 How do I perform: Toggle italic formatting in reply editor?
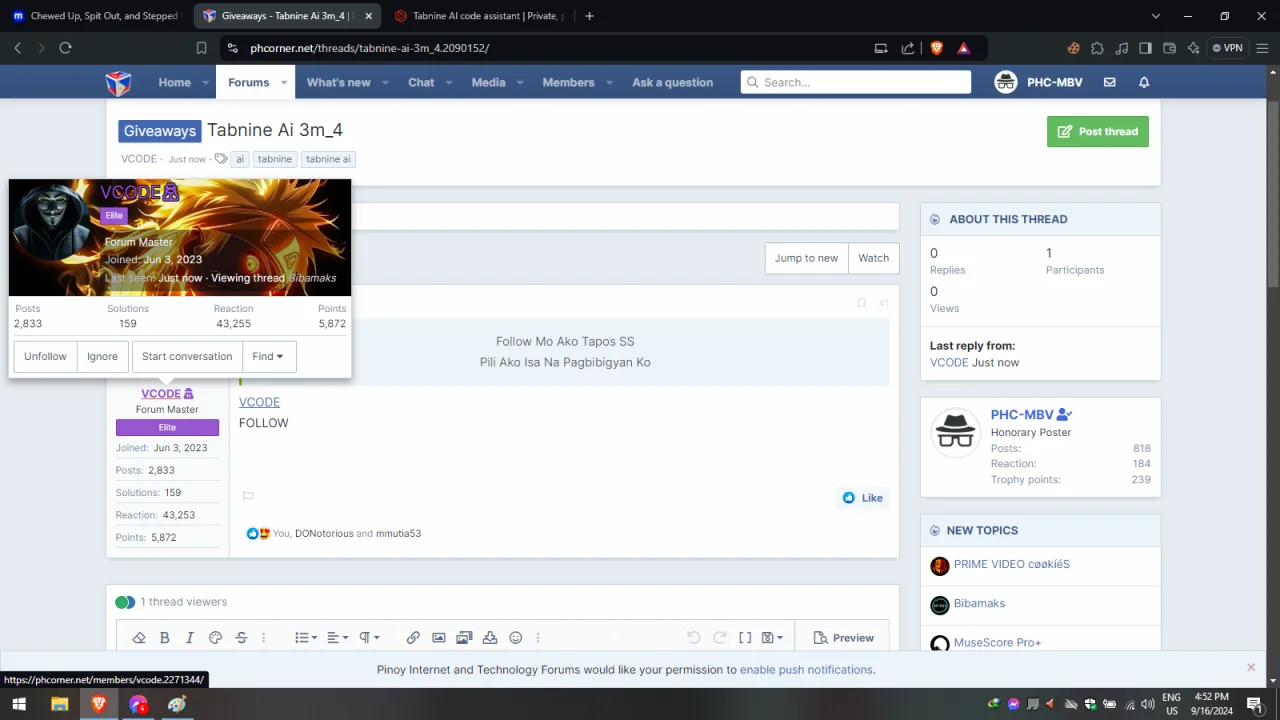click(190, 638)
